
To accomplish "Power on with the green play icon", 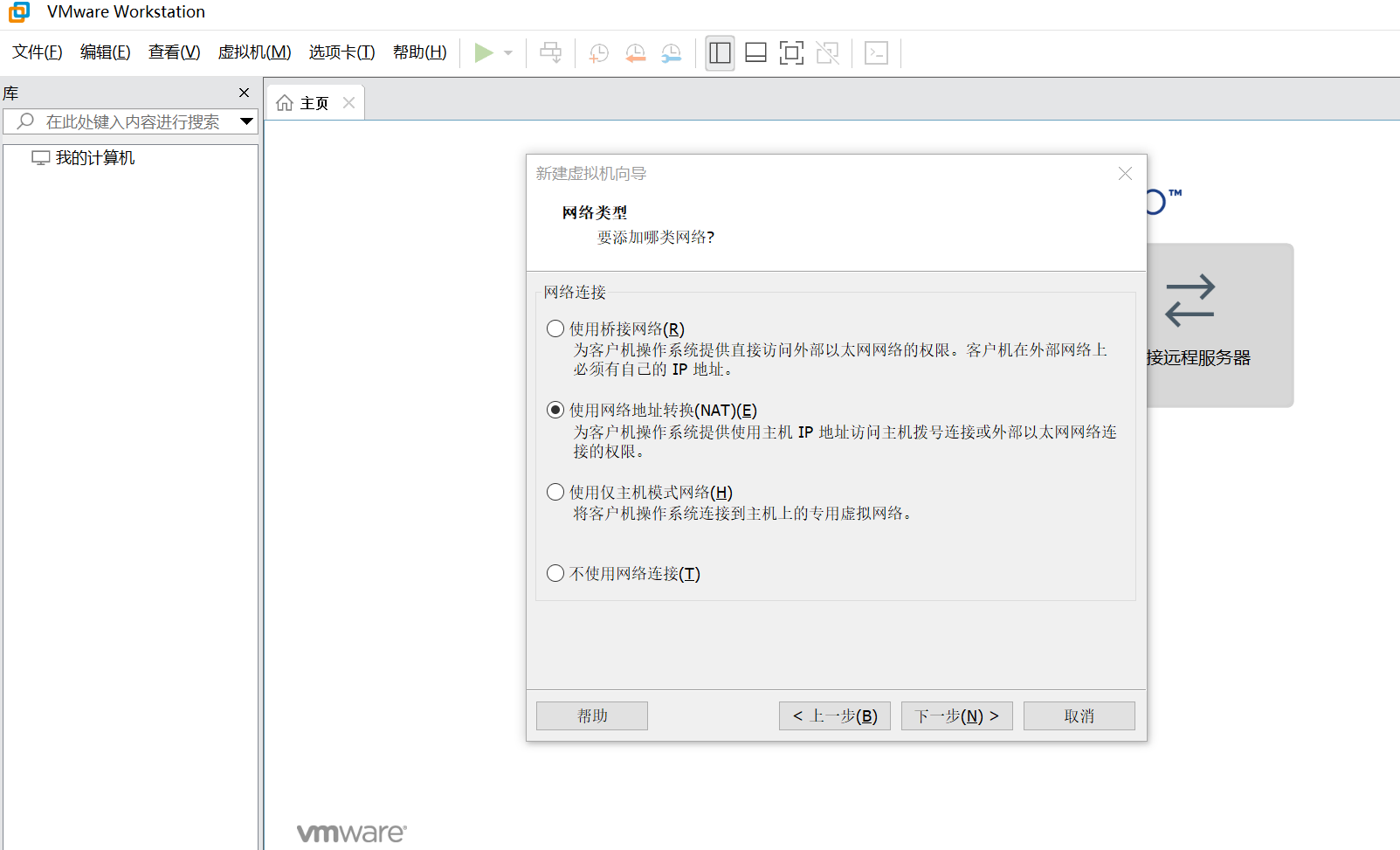I will (x=483, y=53).
